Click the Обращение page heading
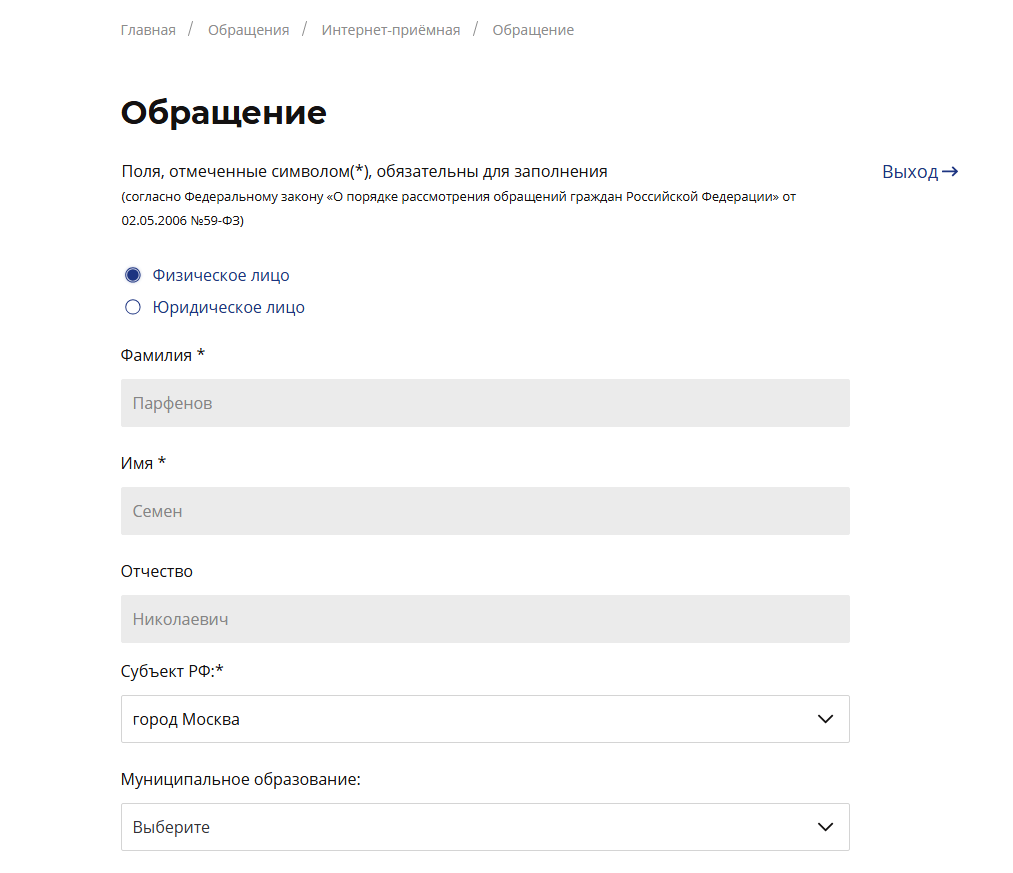1013x873 pixels. [x=223, y=112]
